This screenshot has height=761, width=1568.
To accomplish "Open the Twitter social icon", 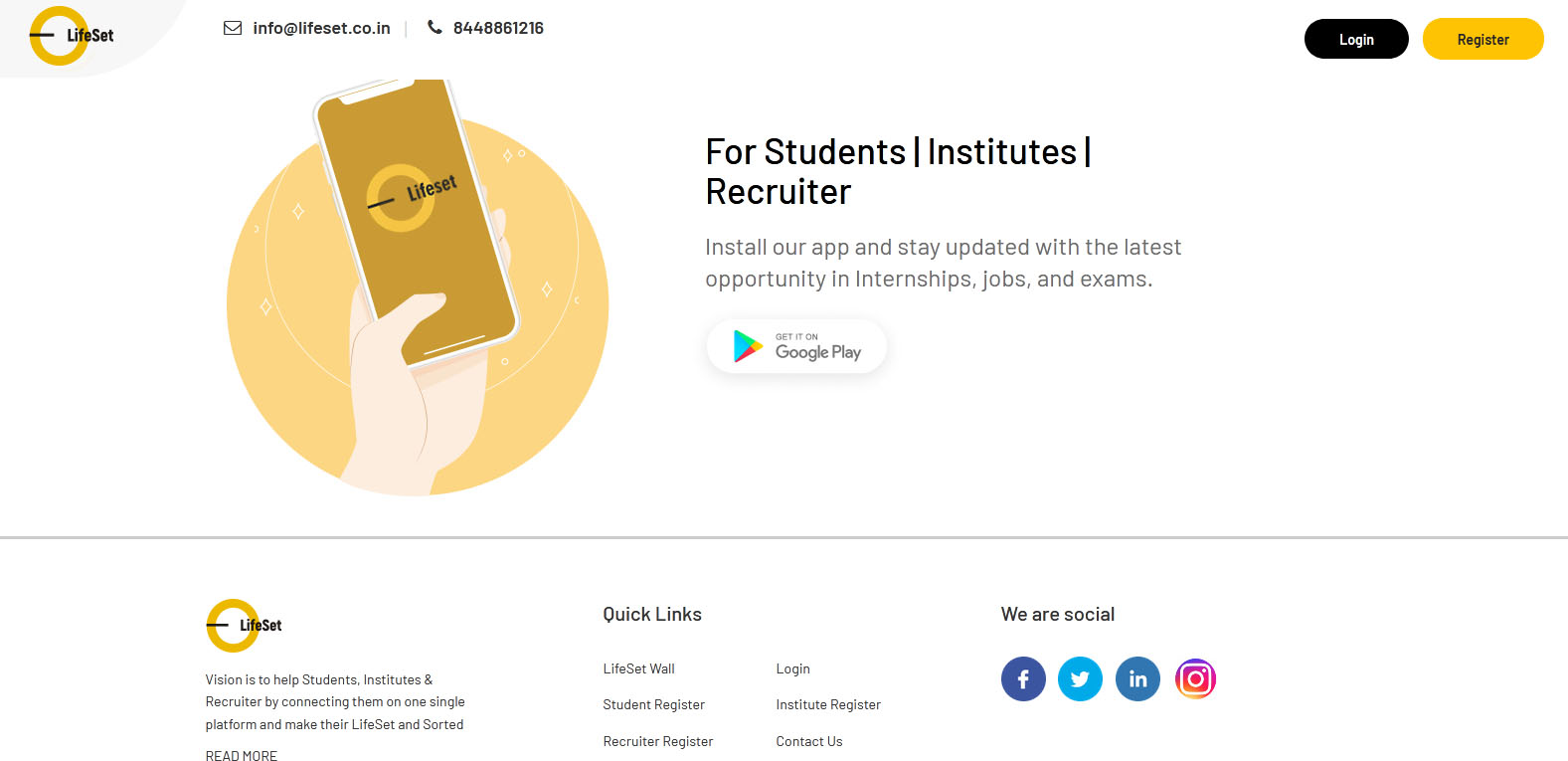I will coord(1080,679).
